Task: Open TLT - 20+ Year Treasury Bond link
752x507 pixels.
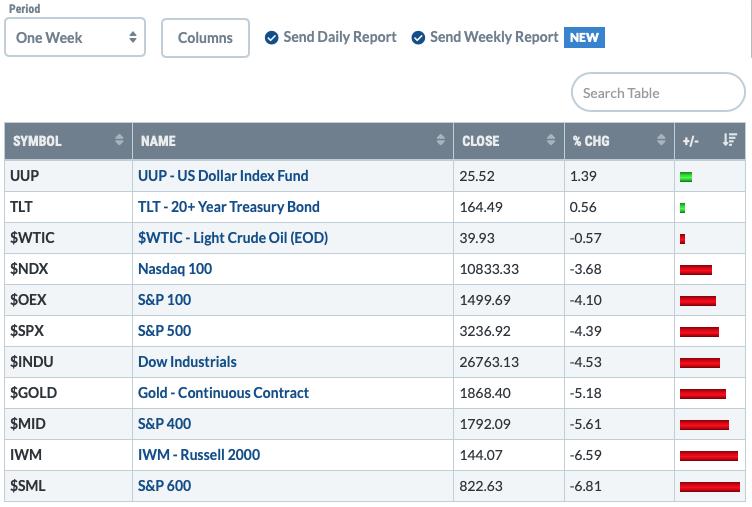Action: 229,207
